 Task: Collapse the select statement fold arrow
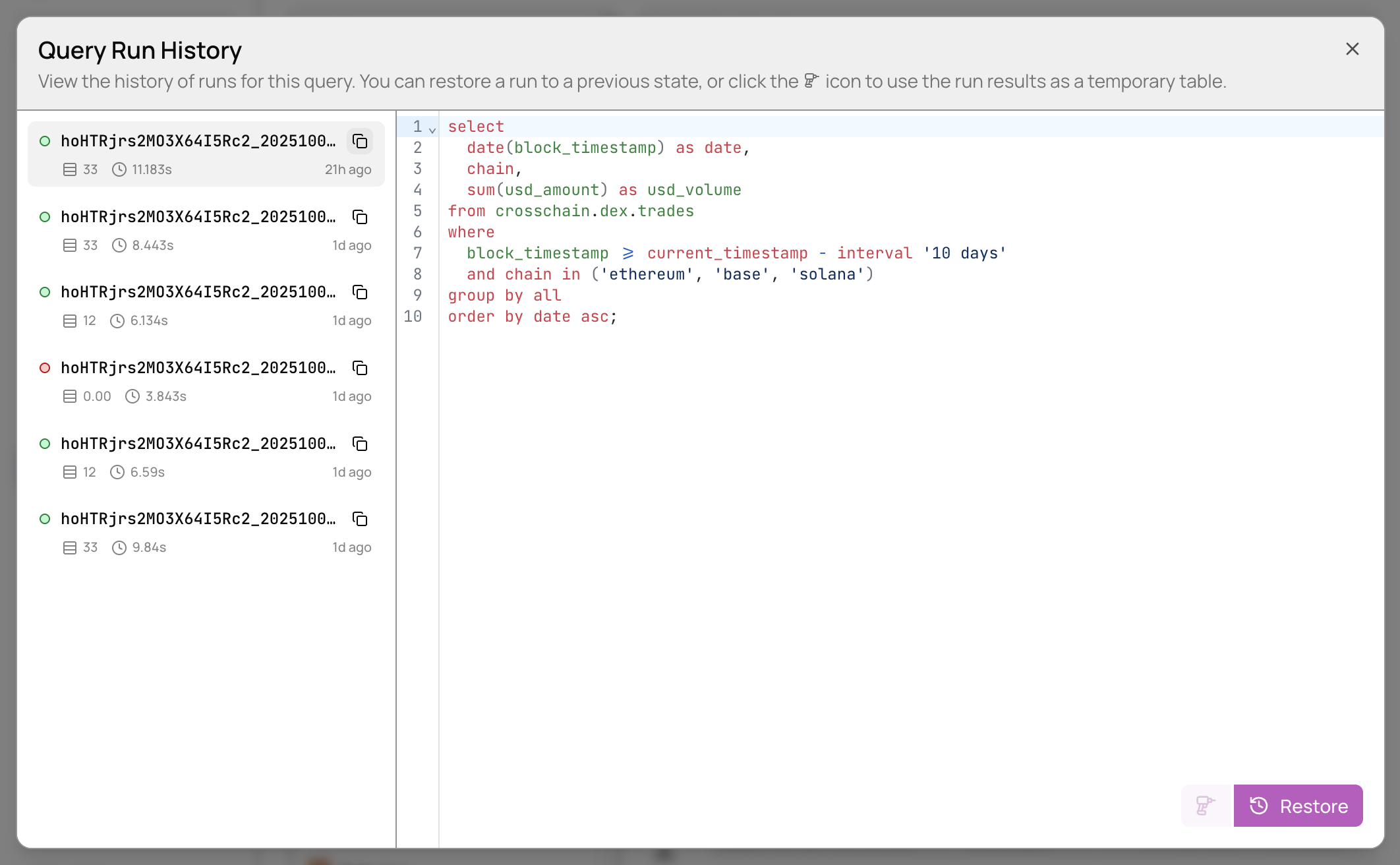(432, 129)
